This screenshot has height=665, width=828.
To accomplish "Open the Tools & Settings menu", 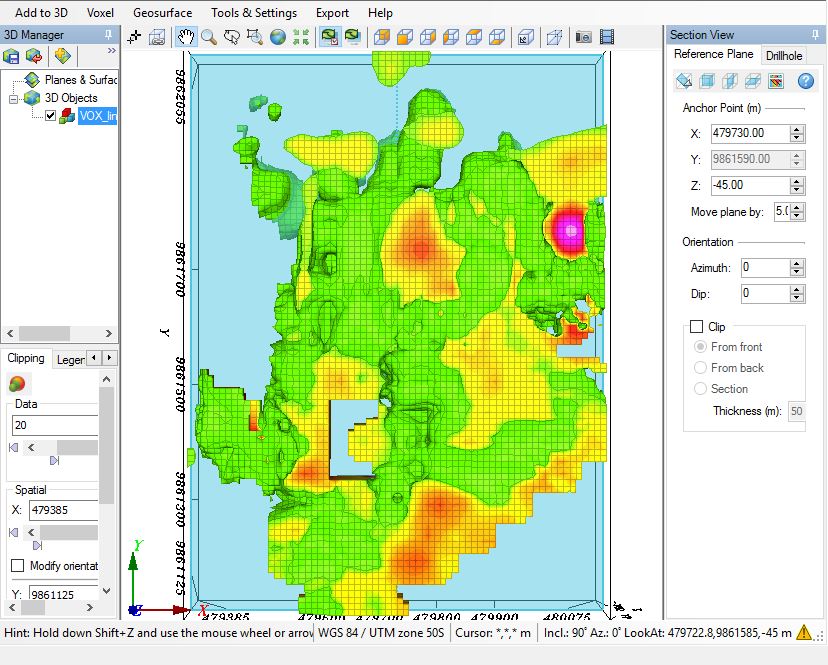I will [x=253, y=13].
